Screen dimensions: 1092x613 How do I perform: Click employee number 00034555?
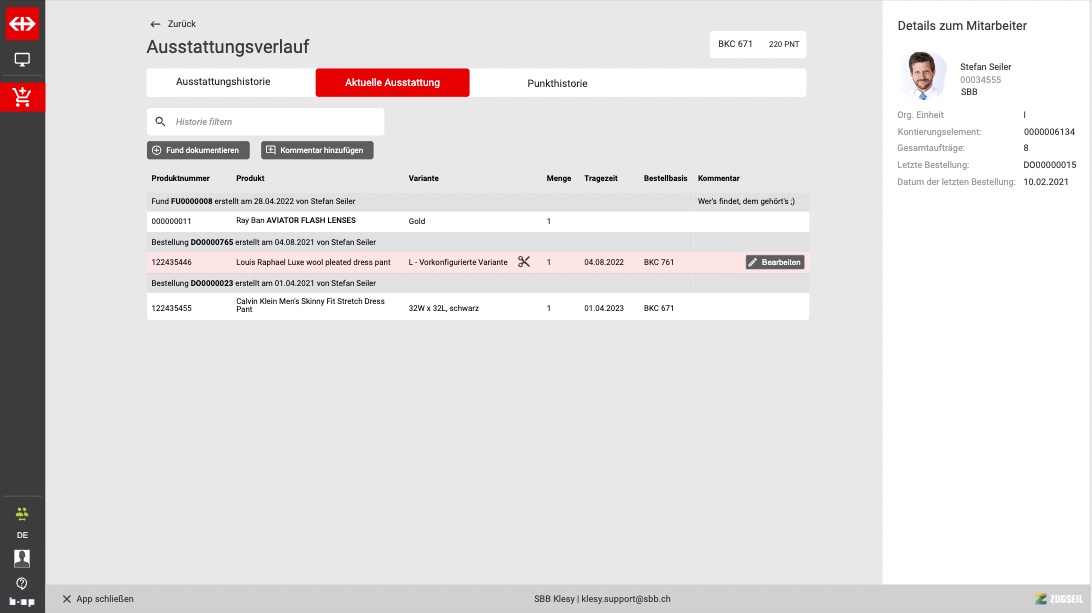coord(981,80)
